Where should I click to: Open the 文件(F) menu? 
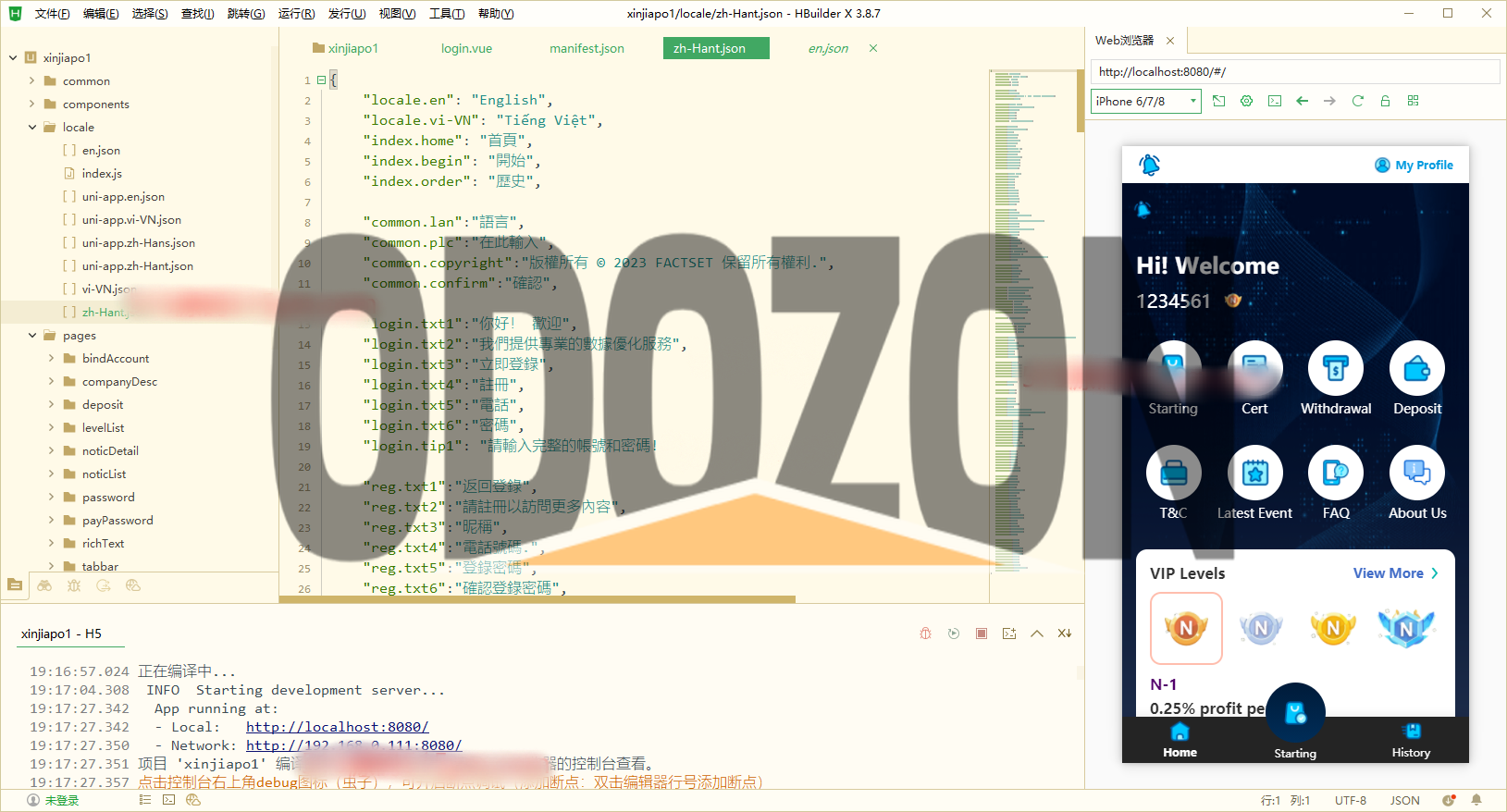click(x=53, y=14)
